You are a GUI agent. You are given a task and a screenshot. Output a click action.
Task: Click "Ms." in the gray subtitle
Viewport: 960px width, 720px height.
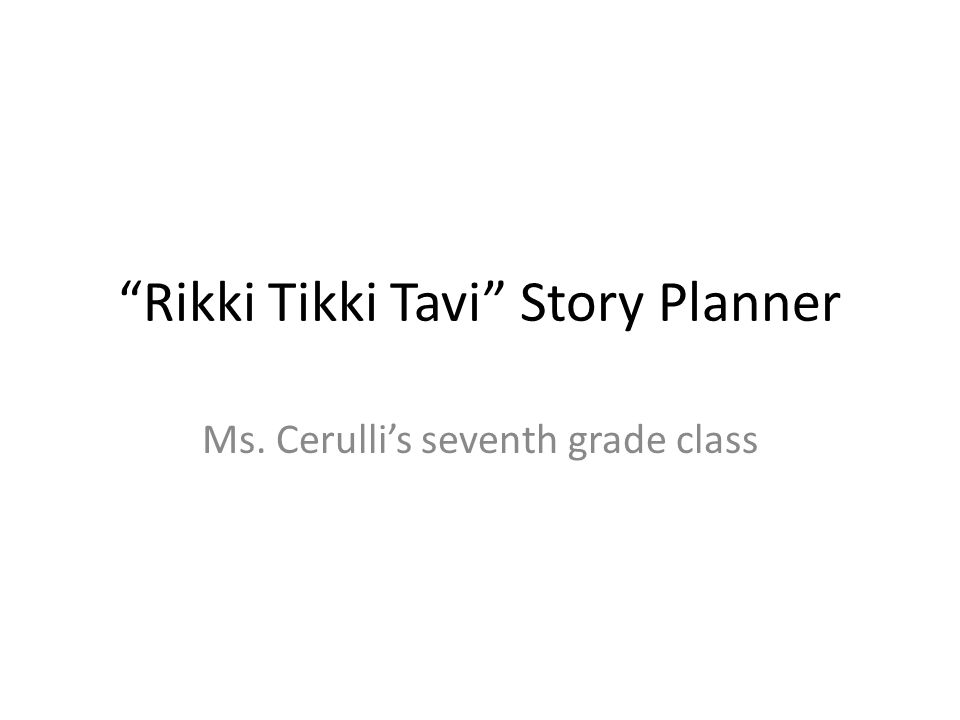click(234, 440)
